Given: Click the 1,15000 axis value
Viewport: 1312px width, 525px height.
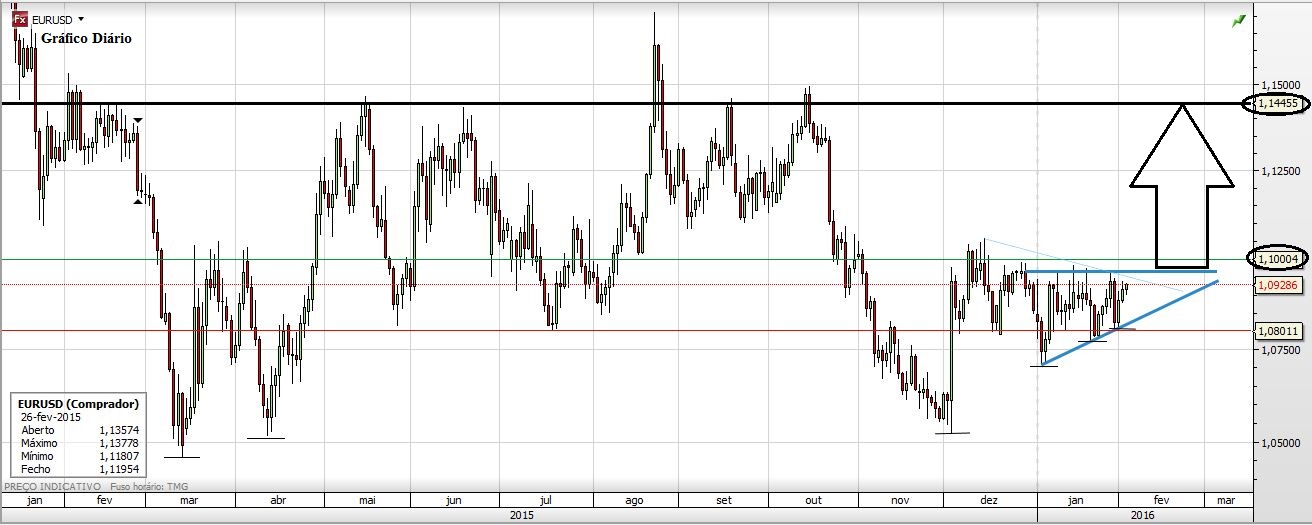Looking at the screenshot, I should click(x=1279, y=84).
